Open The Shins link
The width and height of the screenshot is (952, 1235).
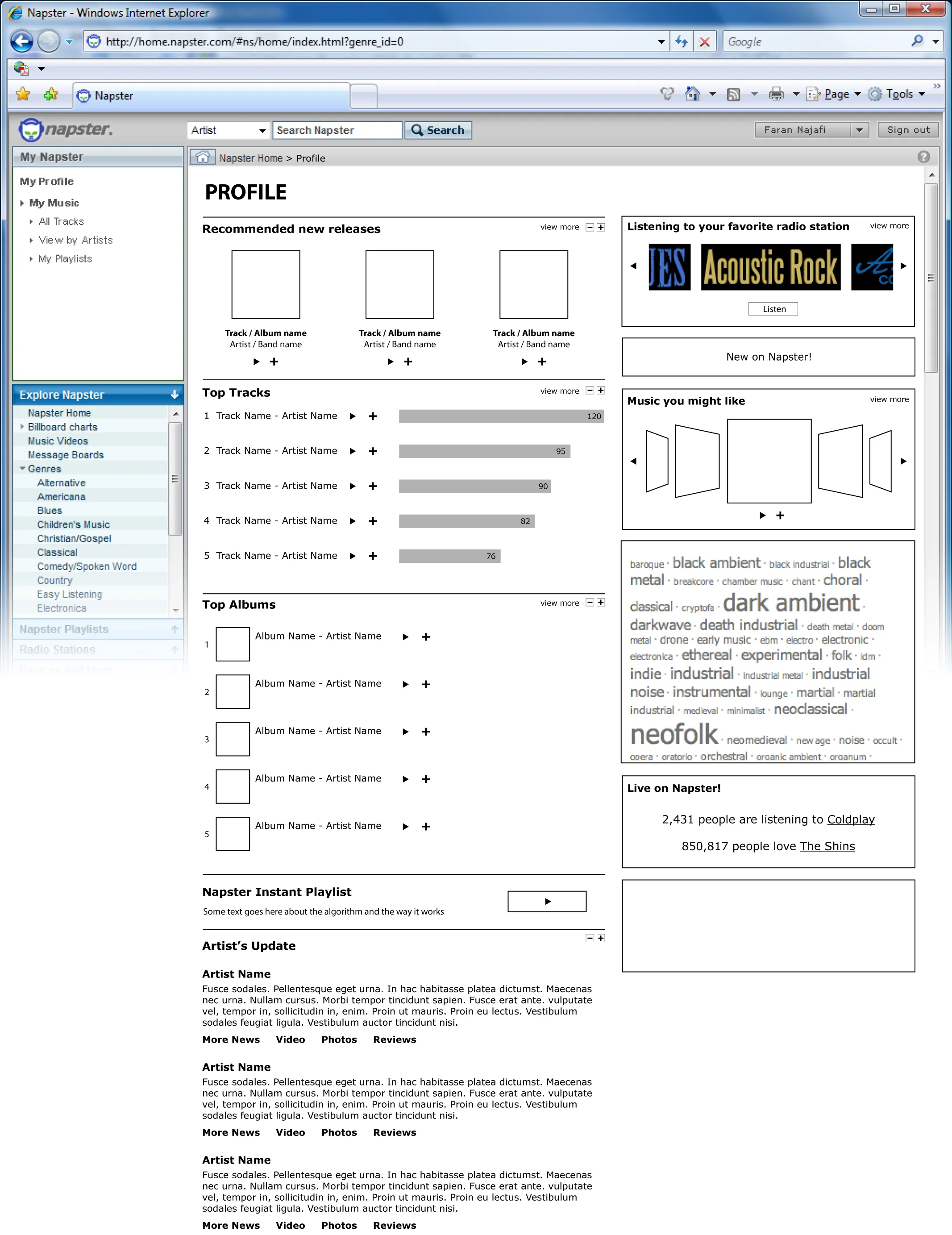[827, 846]
